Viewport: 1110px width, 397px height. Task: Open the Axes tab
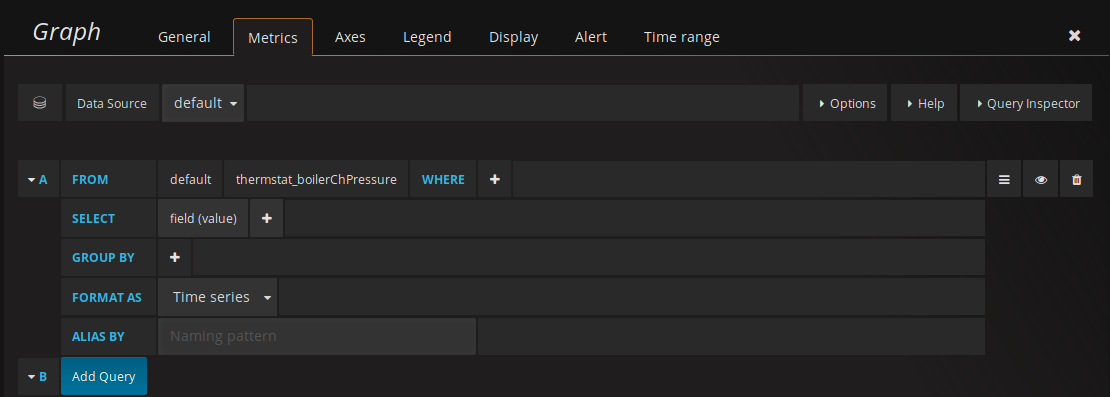click(x=350, y=37)
